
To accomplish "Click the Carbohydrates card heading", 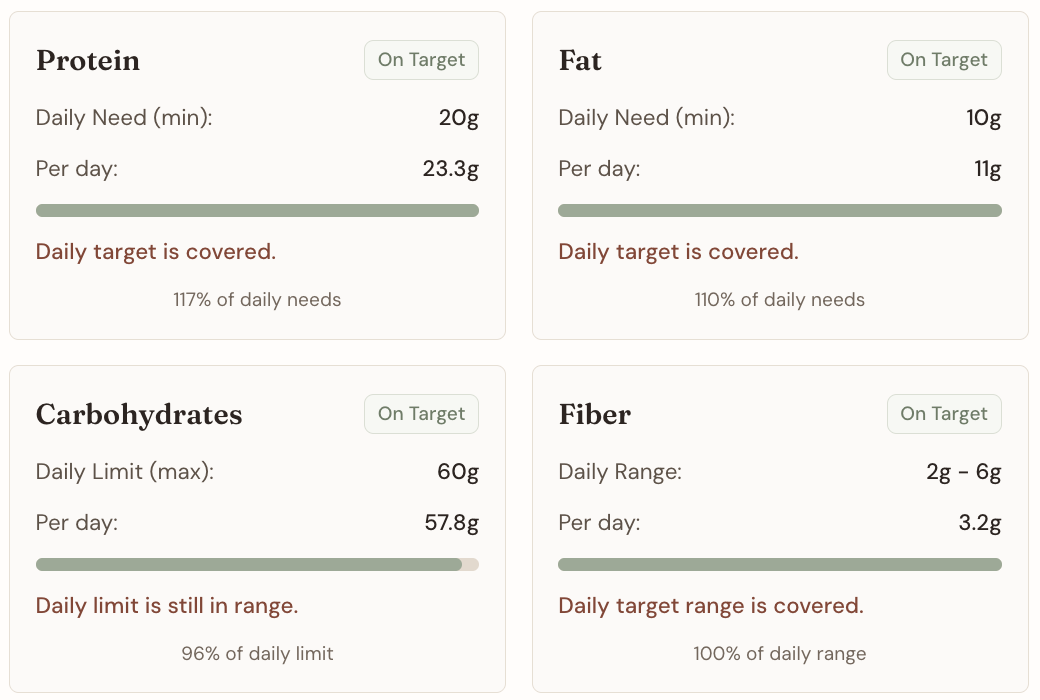I will (x=139, y=414).
